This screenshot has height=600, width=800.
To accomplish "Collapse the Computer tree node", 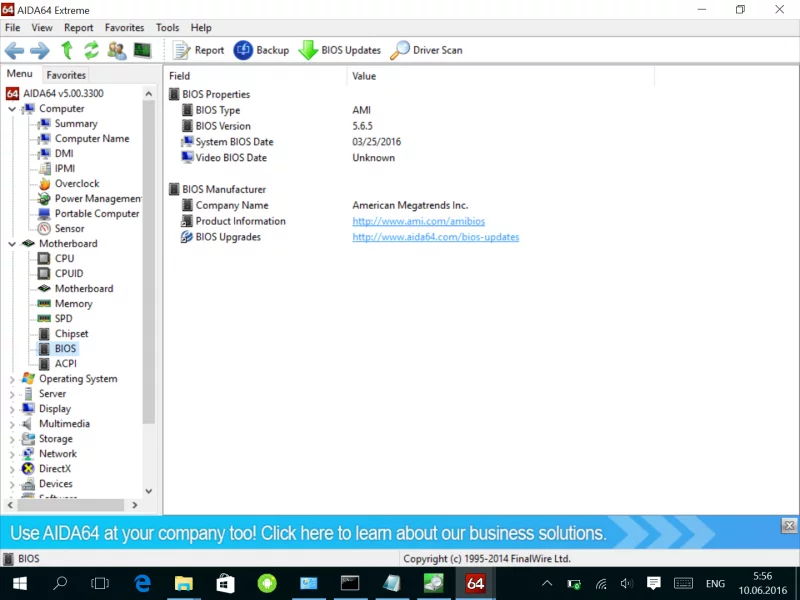I will point(12,109).
